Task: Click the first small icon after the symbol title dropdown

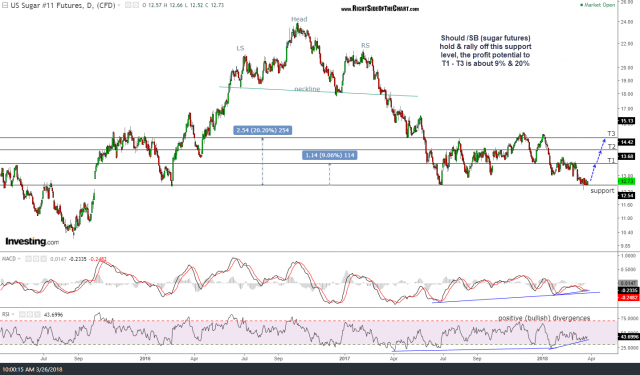Action: (x=128, y=5)
